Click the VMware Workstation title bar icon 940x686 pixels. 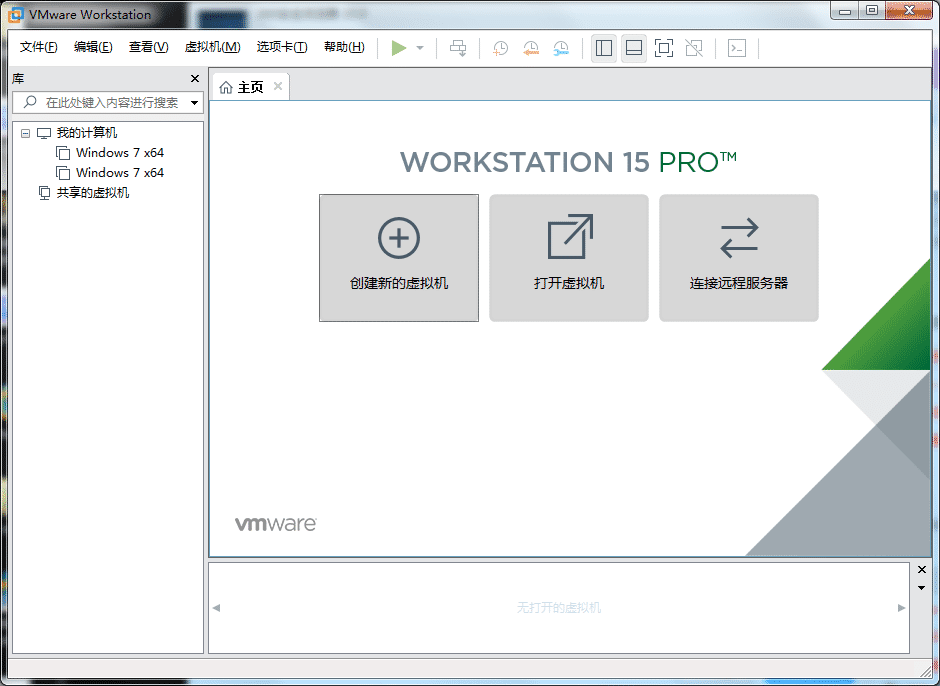tap(16, 14)
